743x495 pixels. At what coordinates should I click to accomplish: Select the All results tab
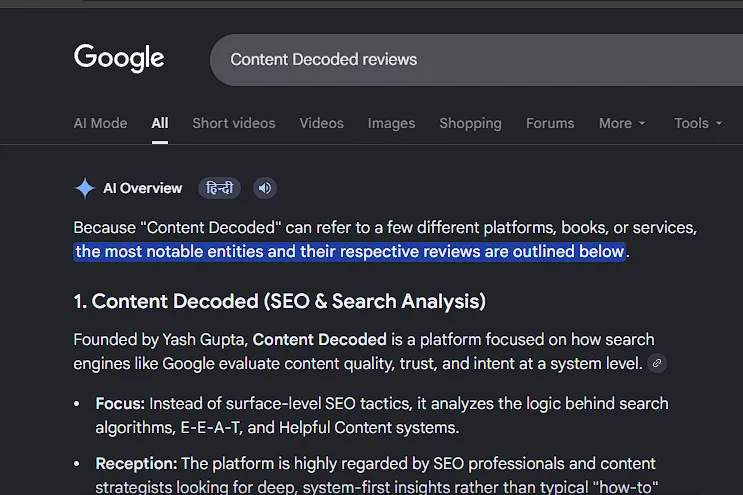[x=160, y=123]
